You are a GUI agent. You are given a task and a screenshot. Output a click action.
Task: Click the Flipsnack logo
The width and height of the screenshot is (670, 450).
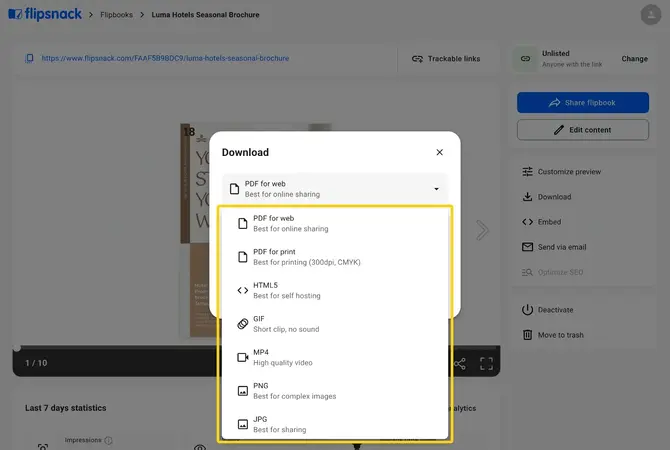tap(45, 14)
